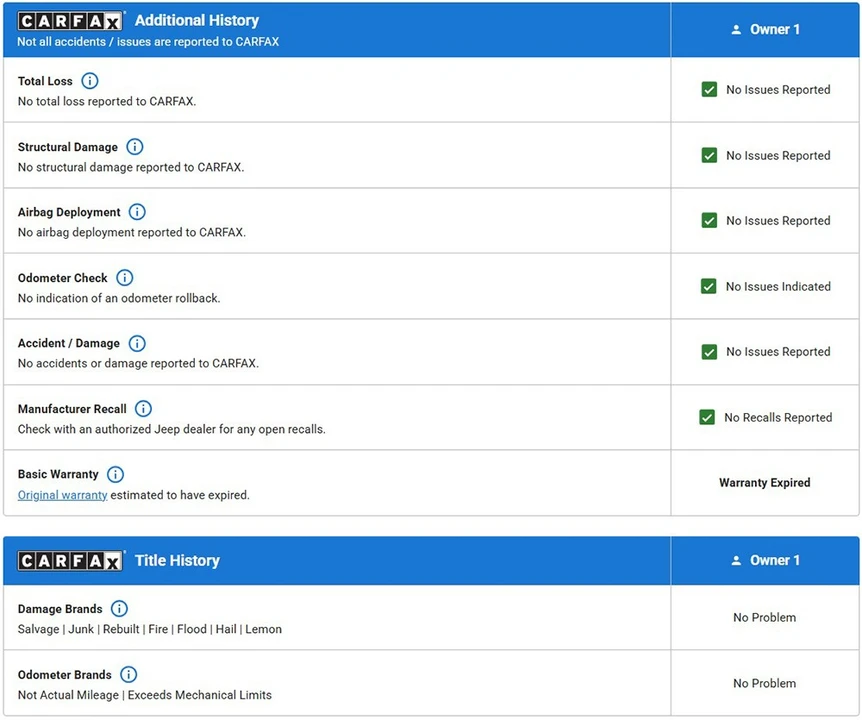Click 'No Issues Reported' for Total Loss

click(x=778, y=90)
